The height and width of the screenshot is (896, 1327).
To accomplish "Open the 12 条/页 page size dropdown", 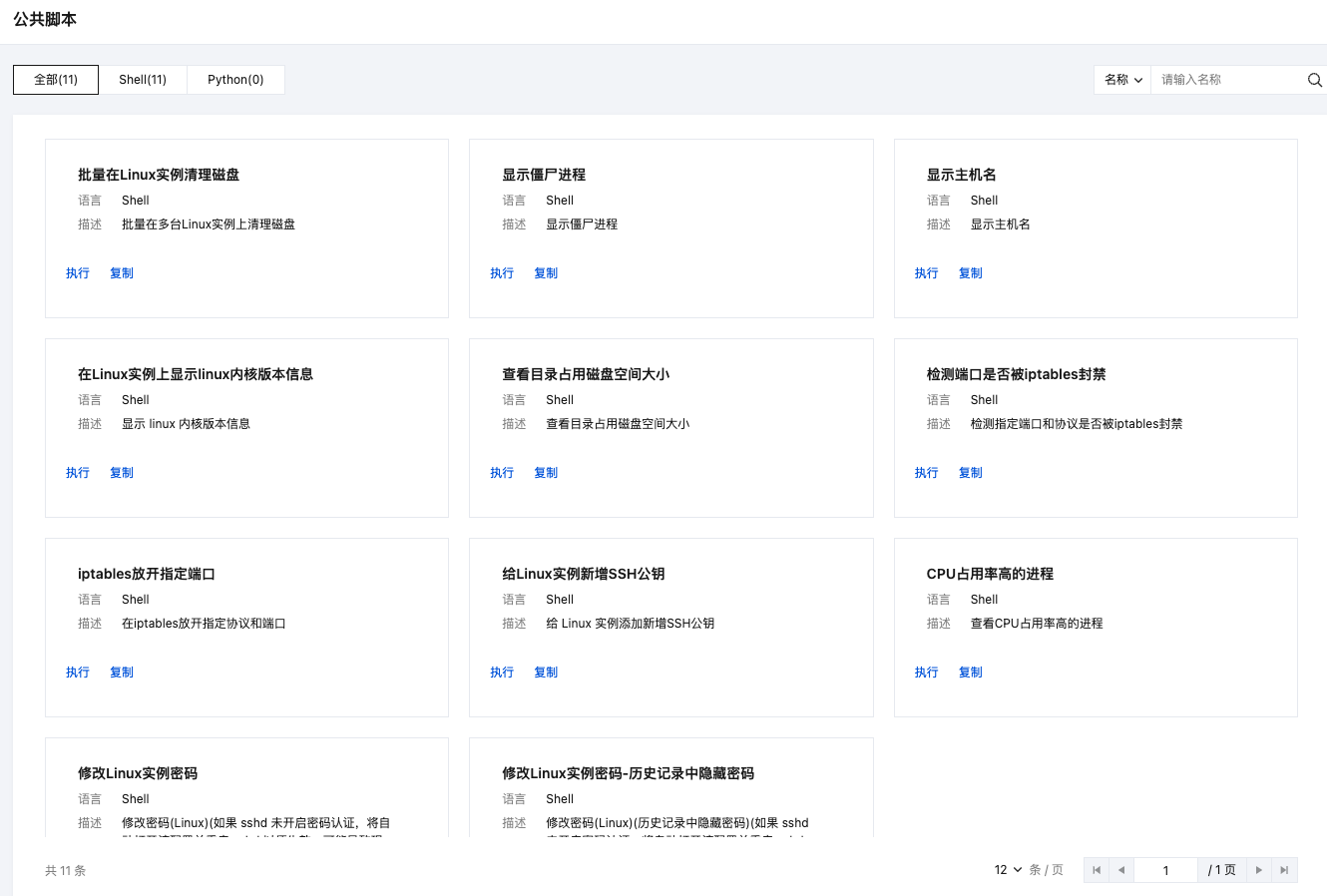I will click(x=1008, y=870).
